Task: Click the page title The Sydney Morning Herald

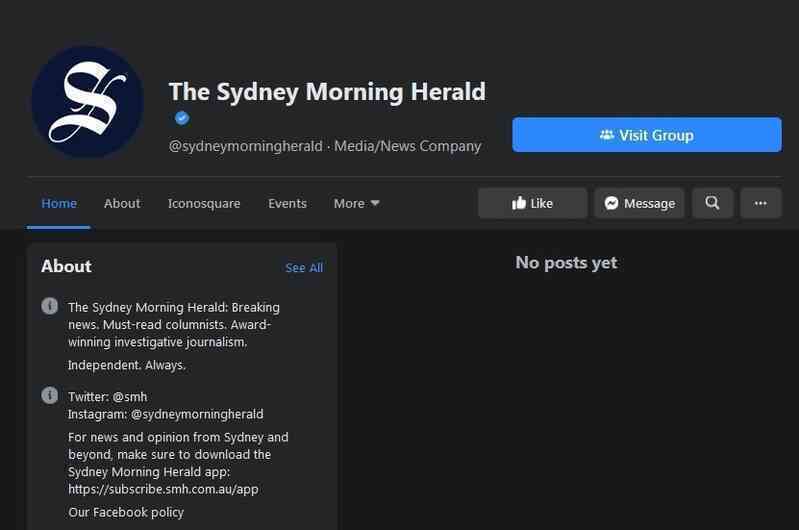Action: (327, 92)
